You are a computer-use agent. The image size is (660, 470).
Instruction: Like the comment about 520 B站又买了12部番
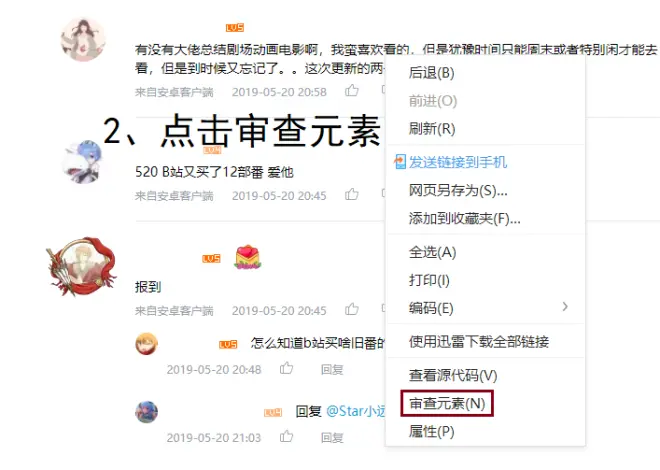(351, 194)
